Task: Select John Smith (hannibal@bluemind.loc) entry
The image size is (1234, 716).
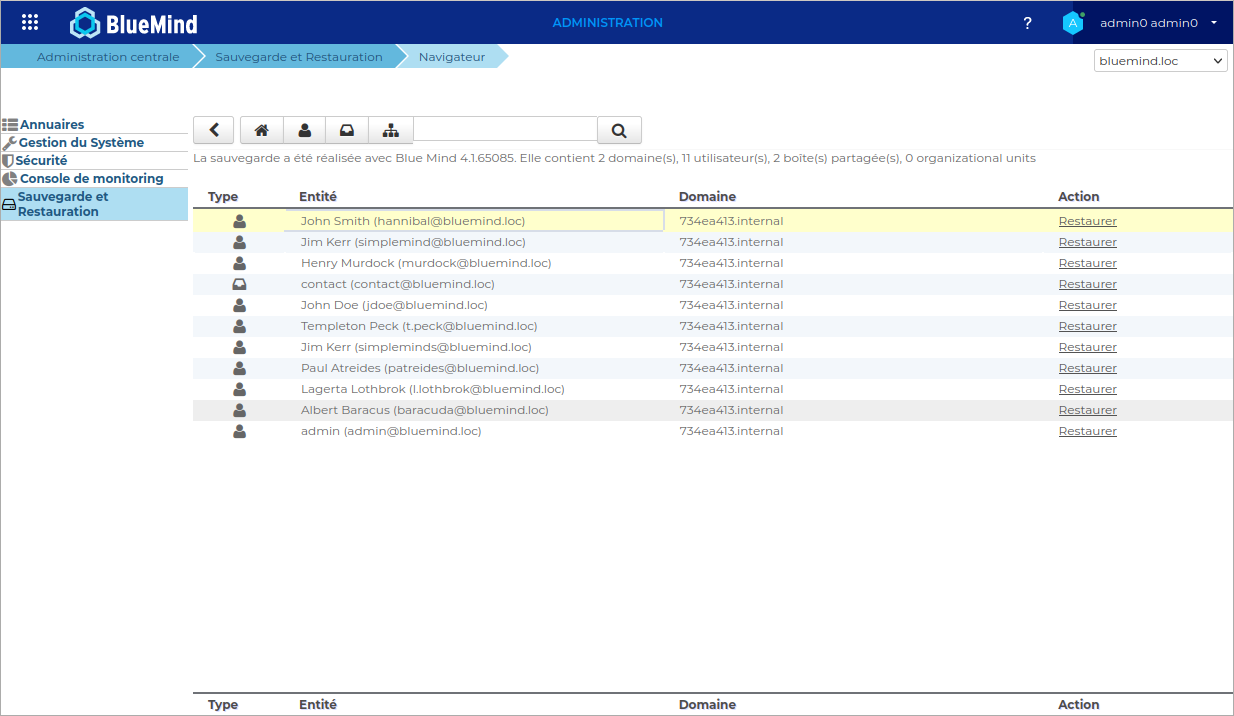Action: pos(413,221)
